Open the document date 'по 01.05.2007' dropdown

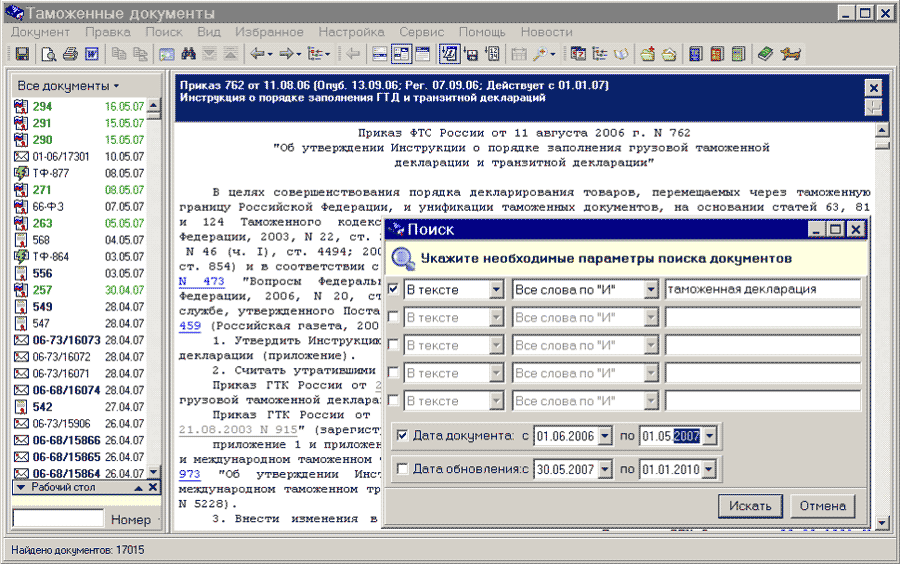coord(710,436)
